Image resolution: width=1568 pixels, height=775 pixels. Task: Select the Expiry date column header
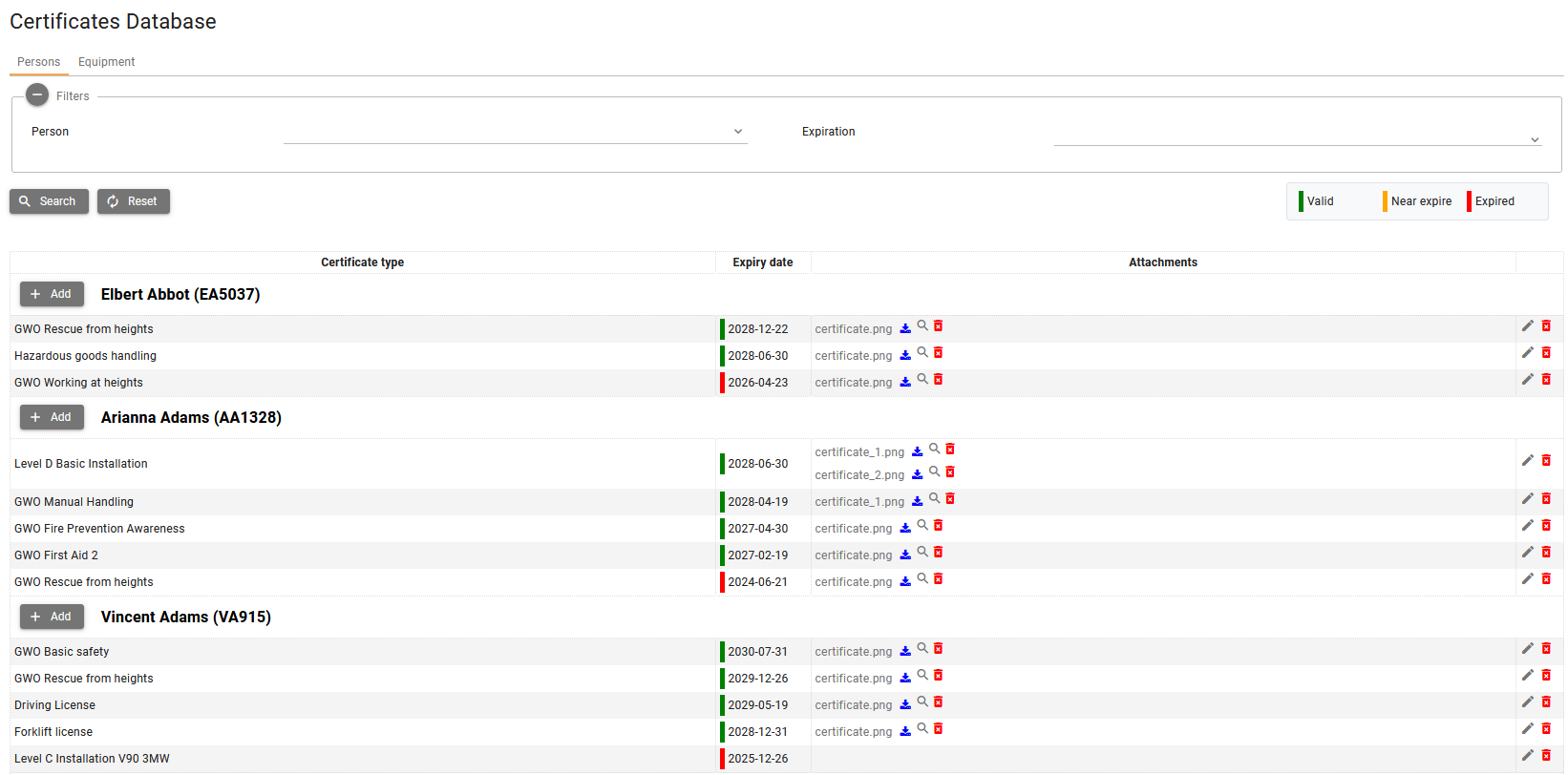tap(762, 262)
